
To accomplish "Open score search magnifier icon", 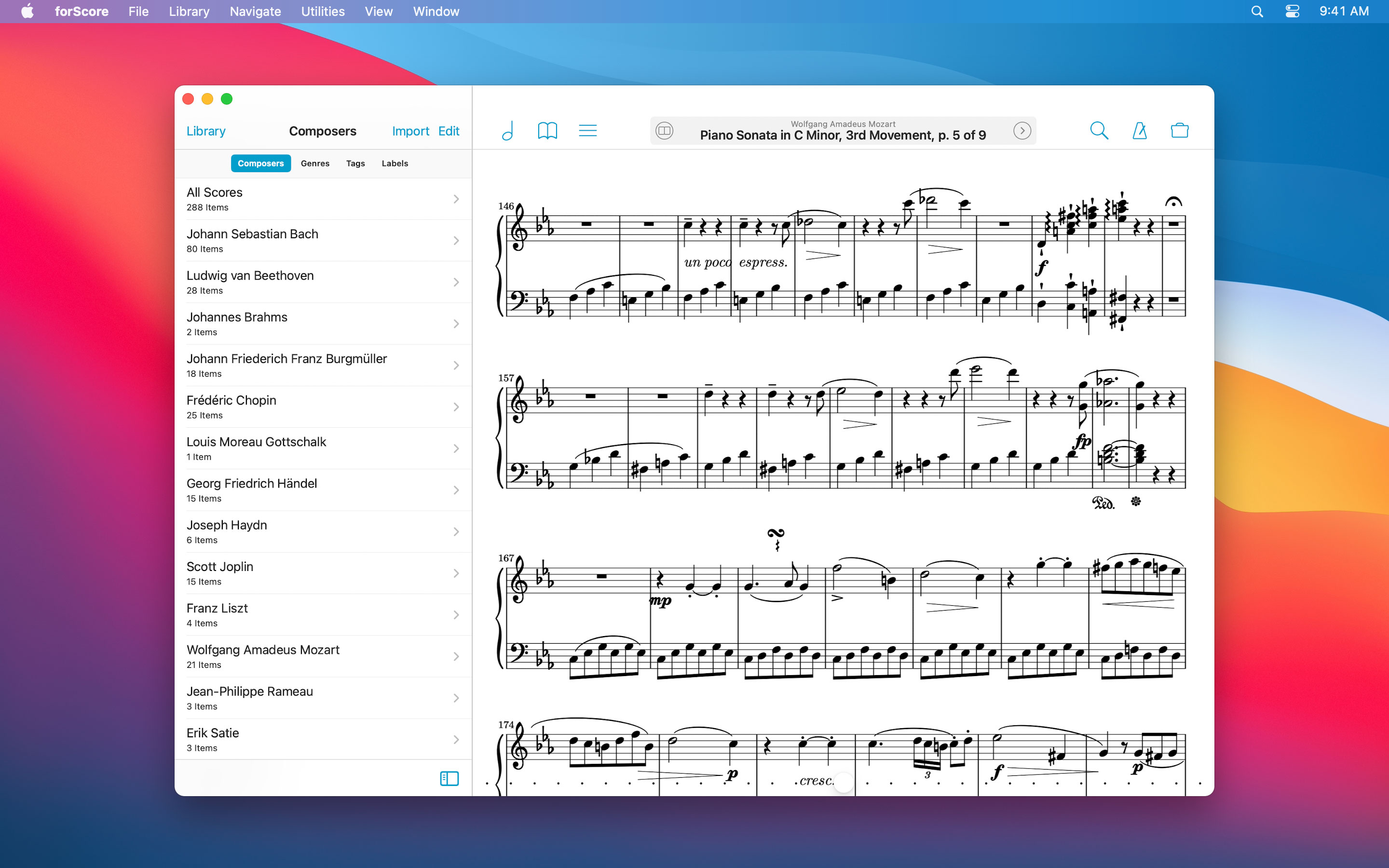I will 1099,131.
